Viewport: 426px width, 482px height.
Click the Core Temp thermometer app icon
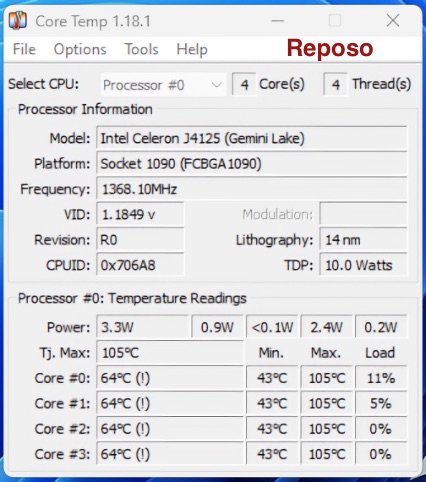click(x=18, y=21)
